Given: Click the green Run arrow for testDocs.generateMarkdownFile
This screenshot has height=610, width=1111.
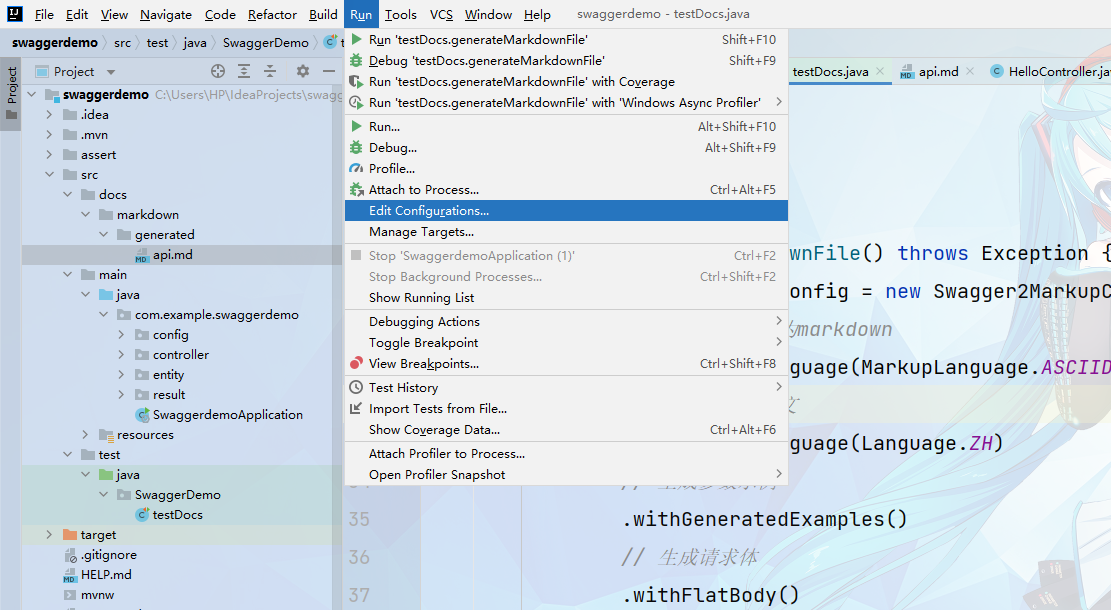Looking at the screenshot, I should click(356, 39).
